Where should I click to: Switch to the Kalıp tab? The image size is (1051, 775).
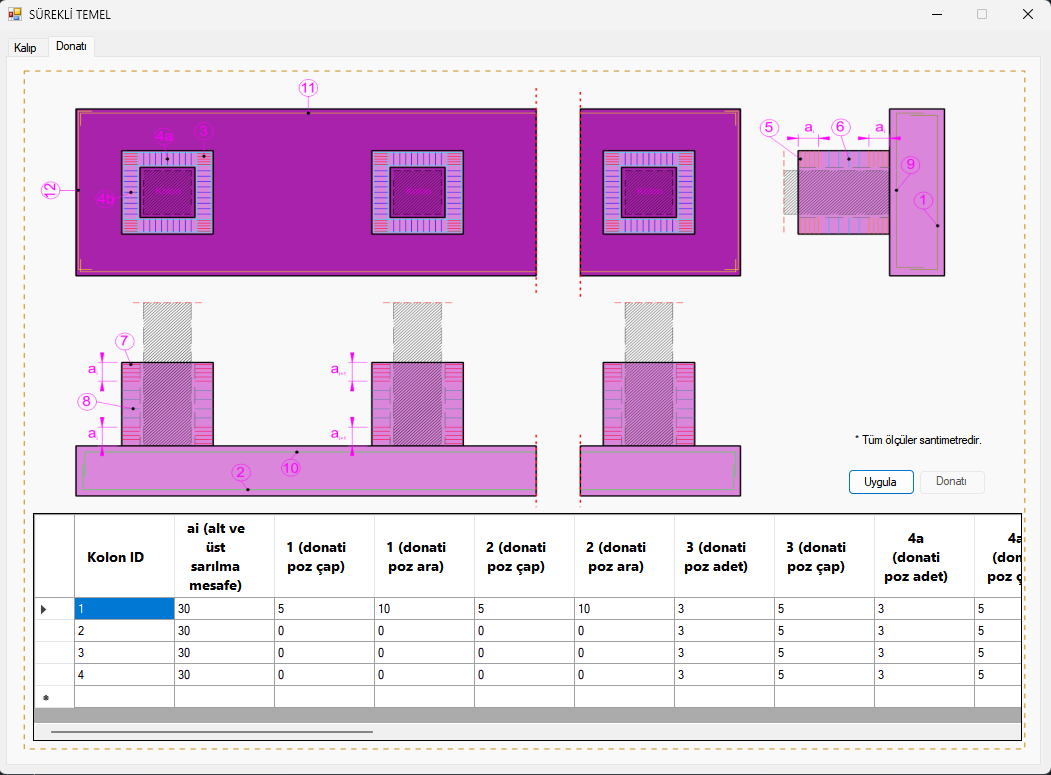25,47
